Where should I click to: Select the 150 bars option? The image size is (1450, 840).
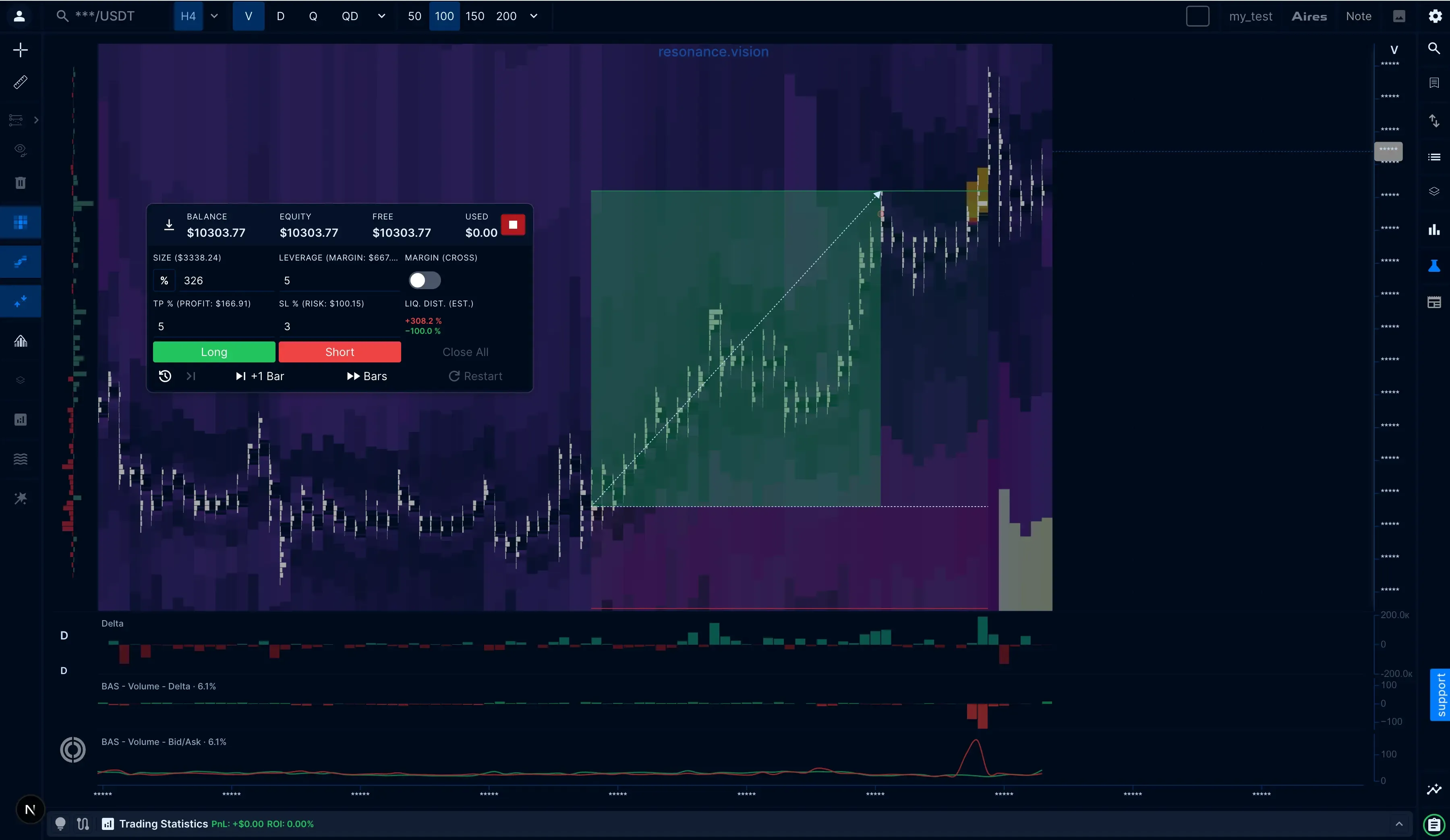click(x=475, y=16)
